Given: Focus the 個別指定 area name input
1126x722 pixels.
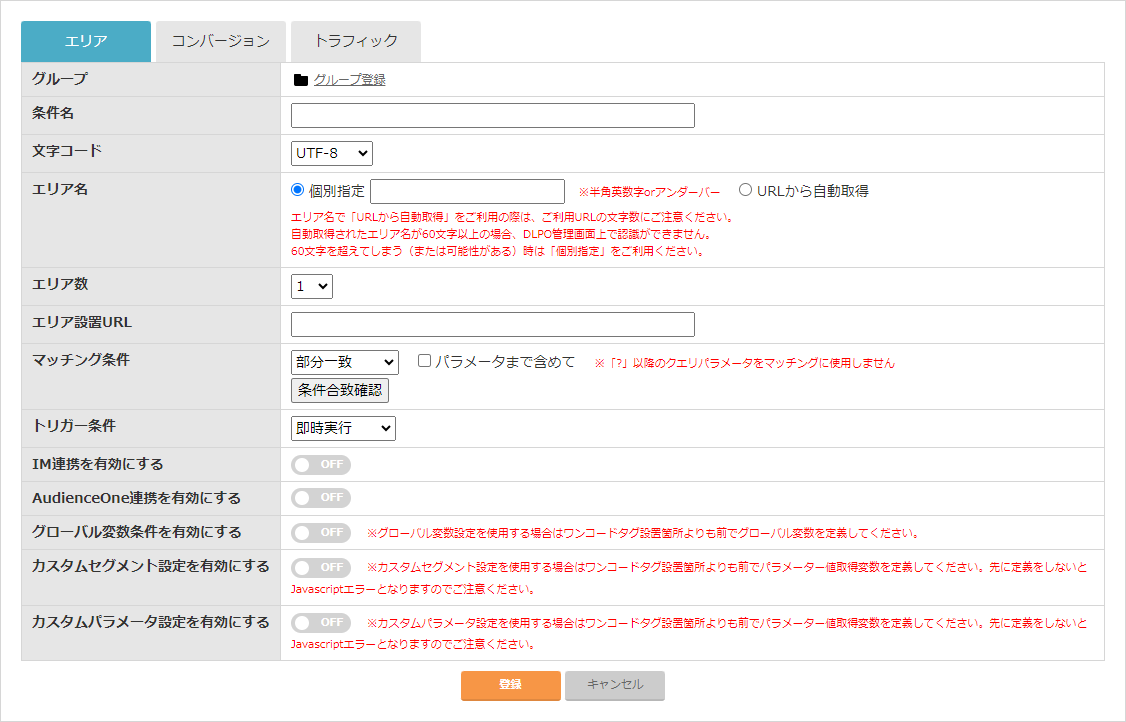Looking at the screenshot, I should [467, 192].
